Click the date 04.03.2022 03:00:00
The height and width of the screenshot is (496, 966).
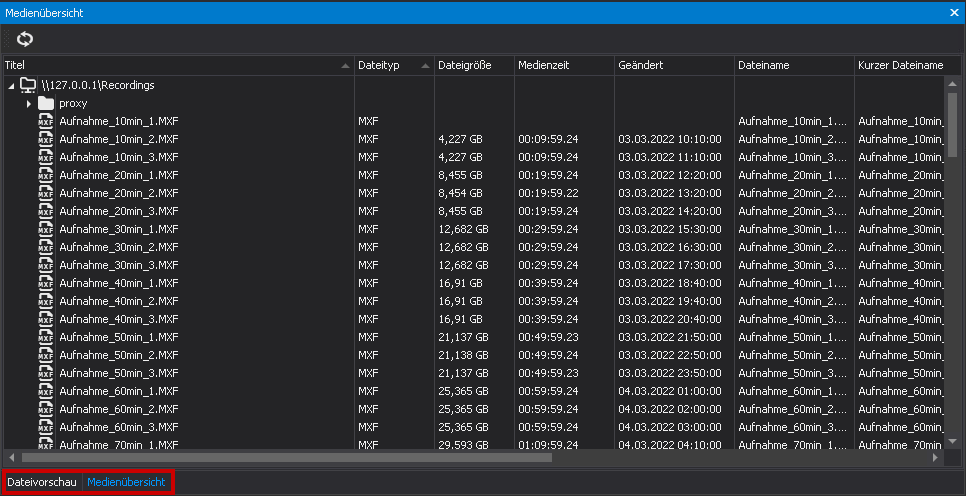670,428
